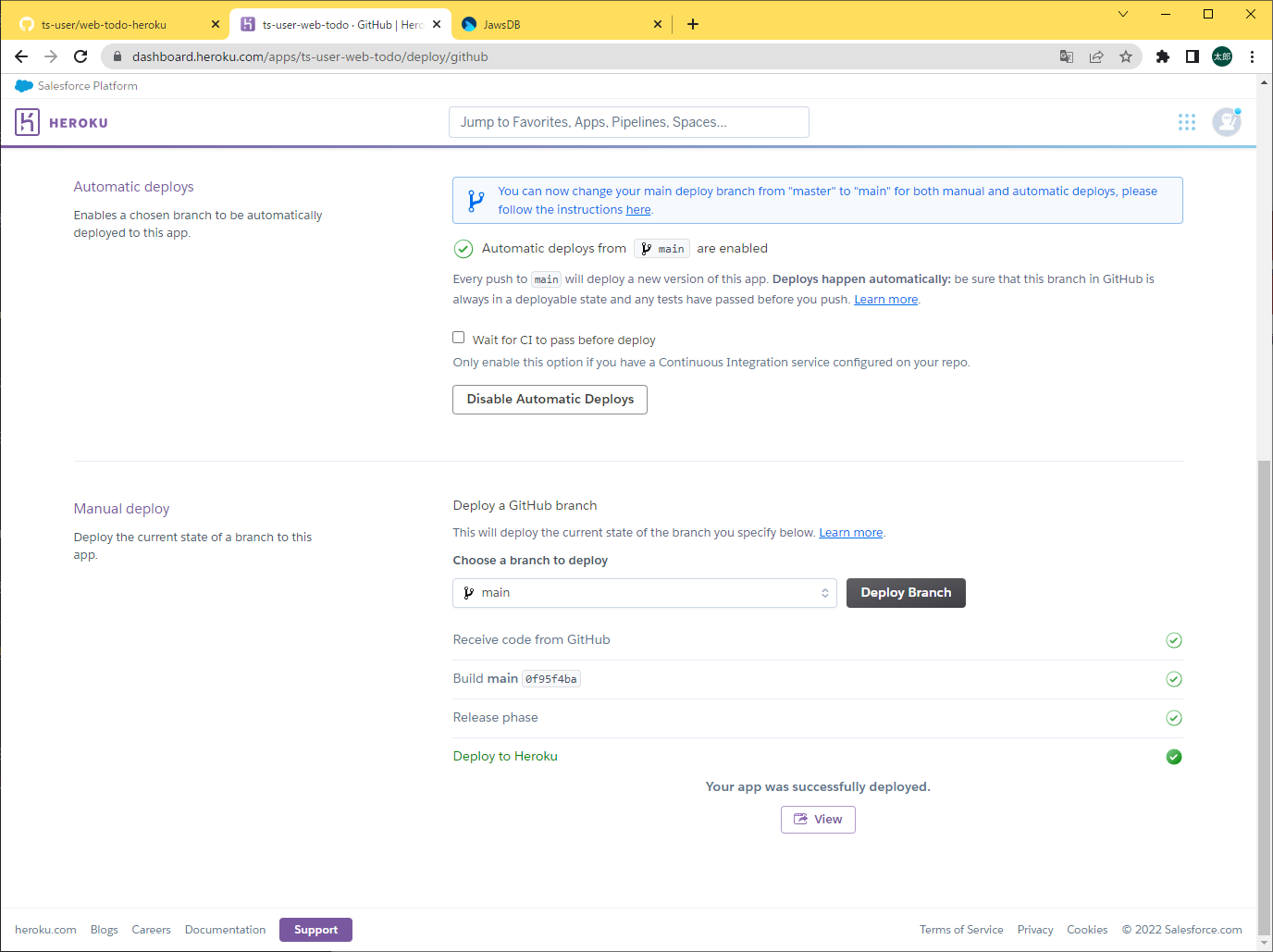Open the translate page icon
The height and width of the screenshot is (952, 1273).
[1067, 56]
